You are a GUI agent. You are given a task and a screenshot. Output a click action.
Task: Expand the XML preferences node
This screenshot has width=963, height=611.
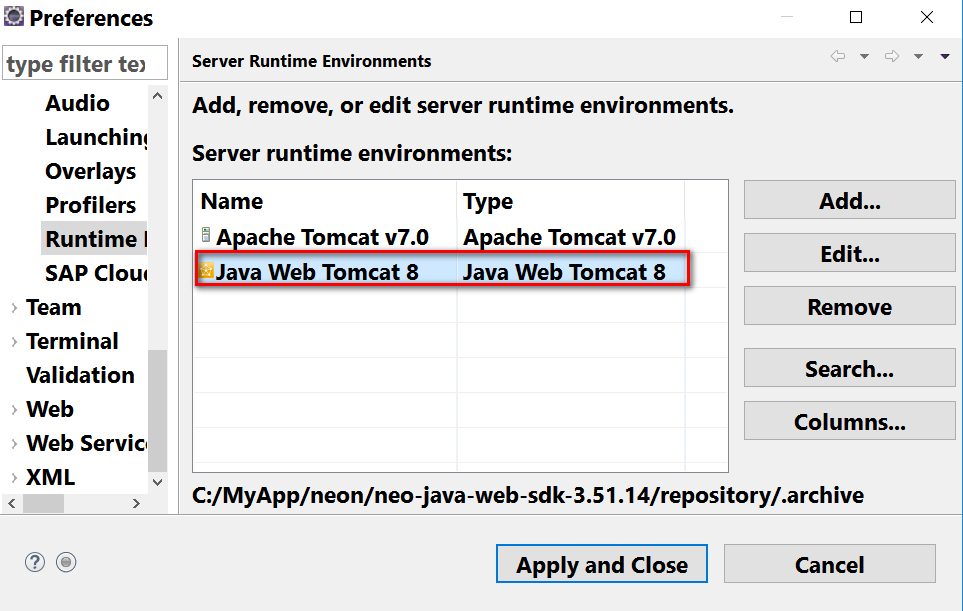14,478
